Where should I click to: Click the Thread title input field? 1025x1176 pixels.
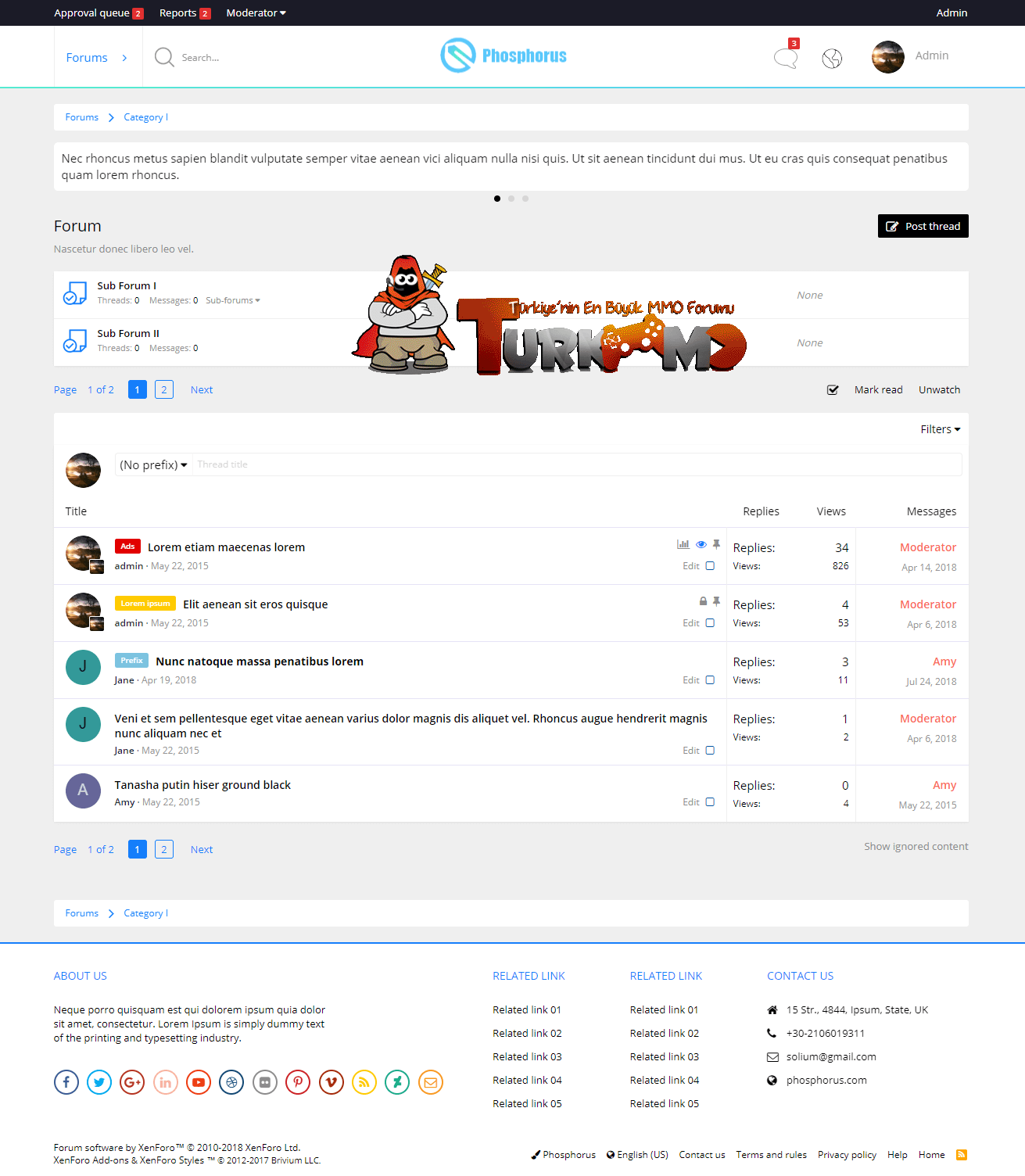coord(577,464)
